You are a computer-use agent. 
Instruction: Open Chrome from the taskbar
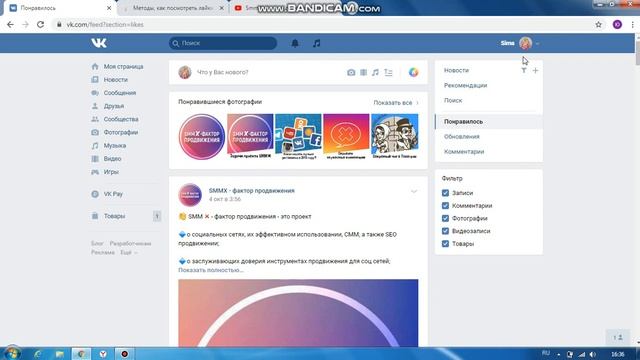[x=81, y=354]
